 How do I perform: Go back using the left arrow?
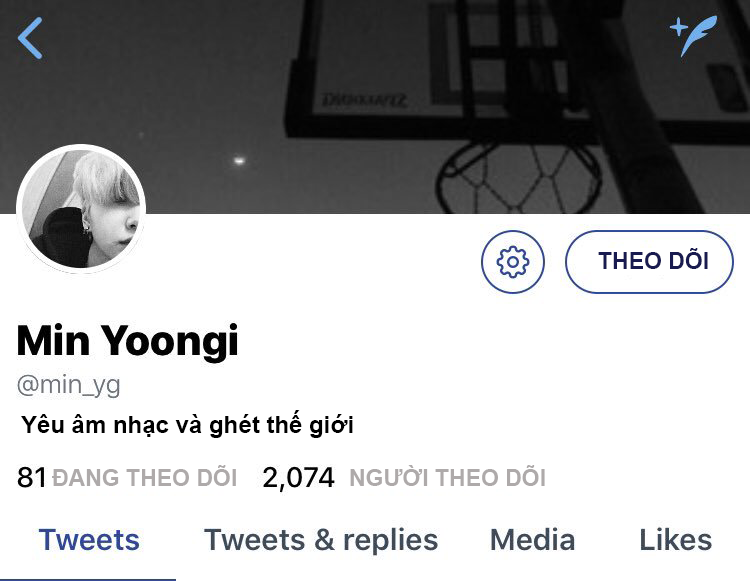[x=30, y=38]
